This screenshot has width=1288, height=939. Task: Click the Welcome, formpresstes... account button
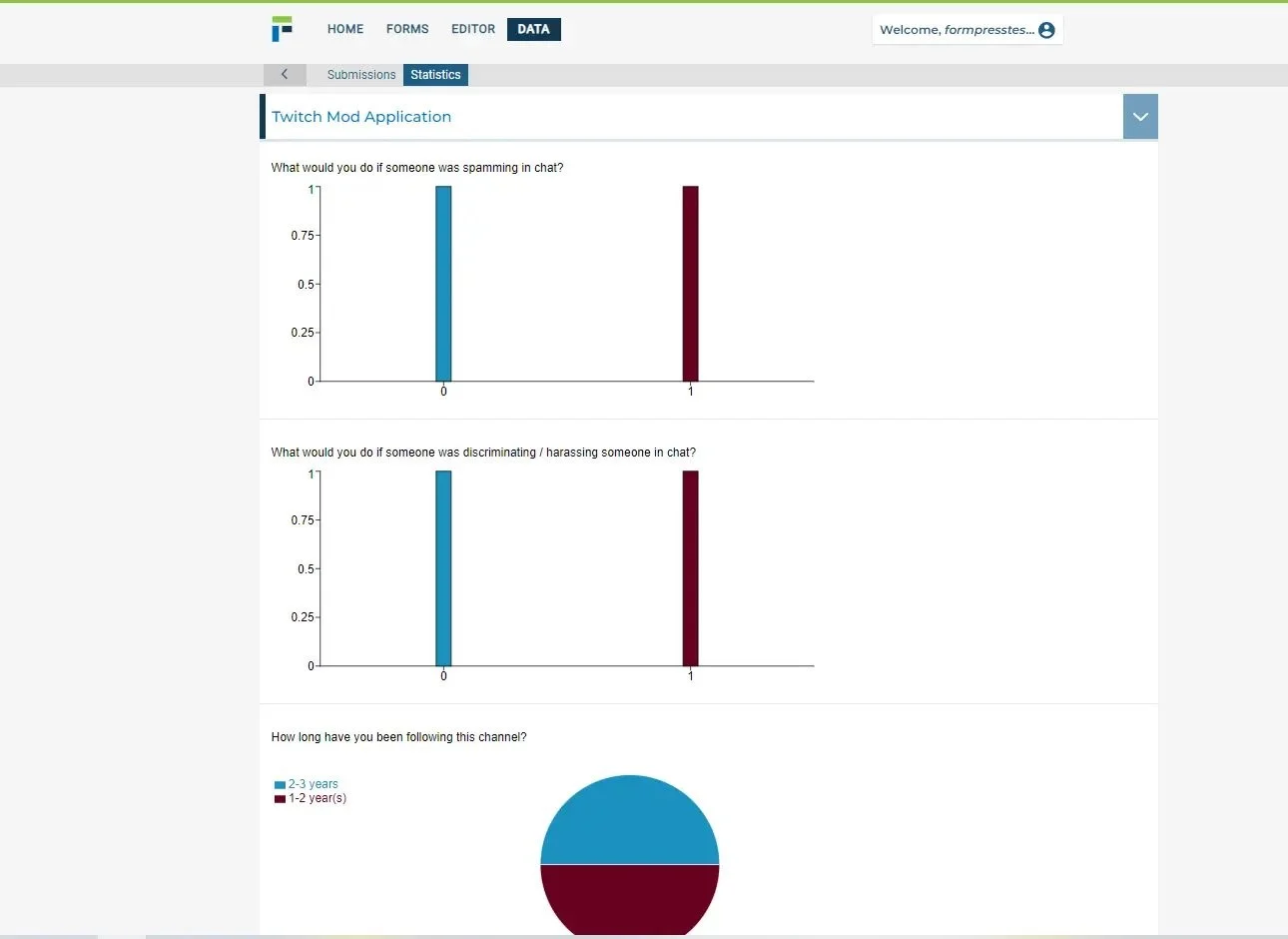[x=966, y=30]
